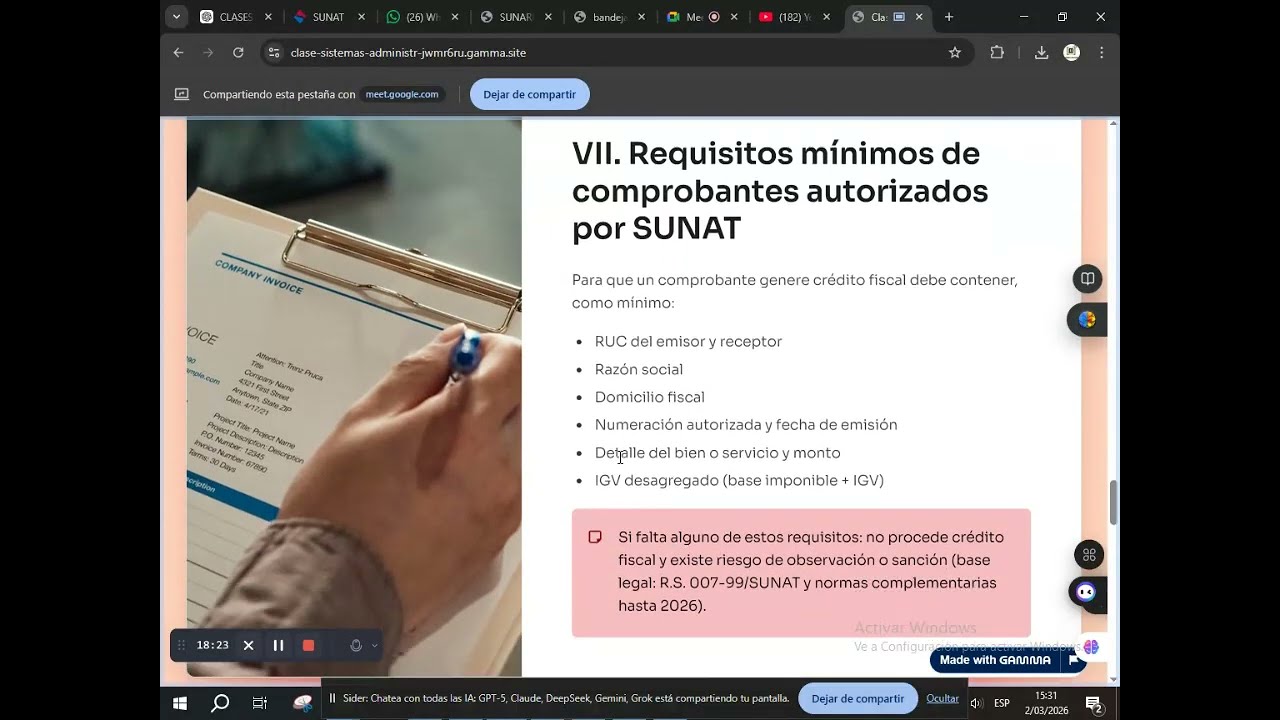Go back to previous page
The image size is (1280, 720).
[178, 53]
